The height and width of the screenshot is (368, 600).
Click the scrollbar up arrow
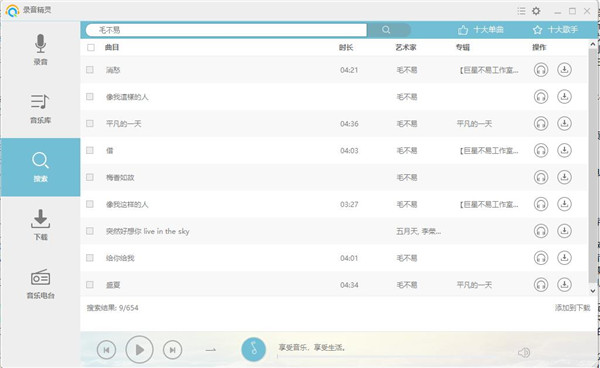point(592,44)
